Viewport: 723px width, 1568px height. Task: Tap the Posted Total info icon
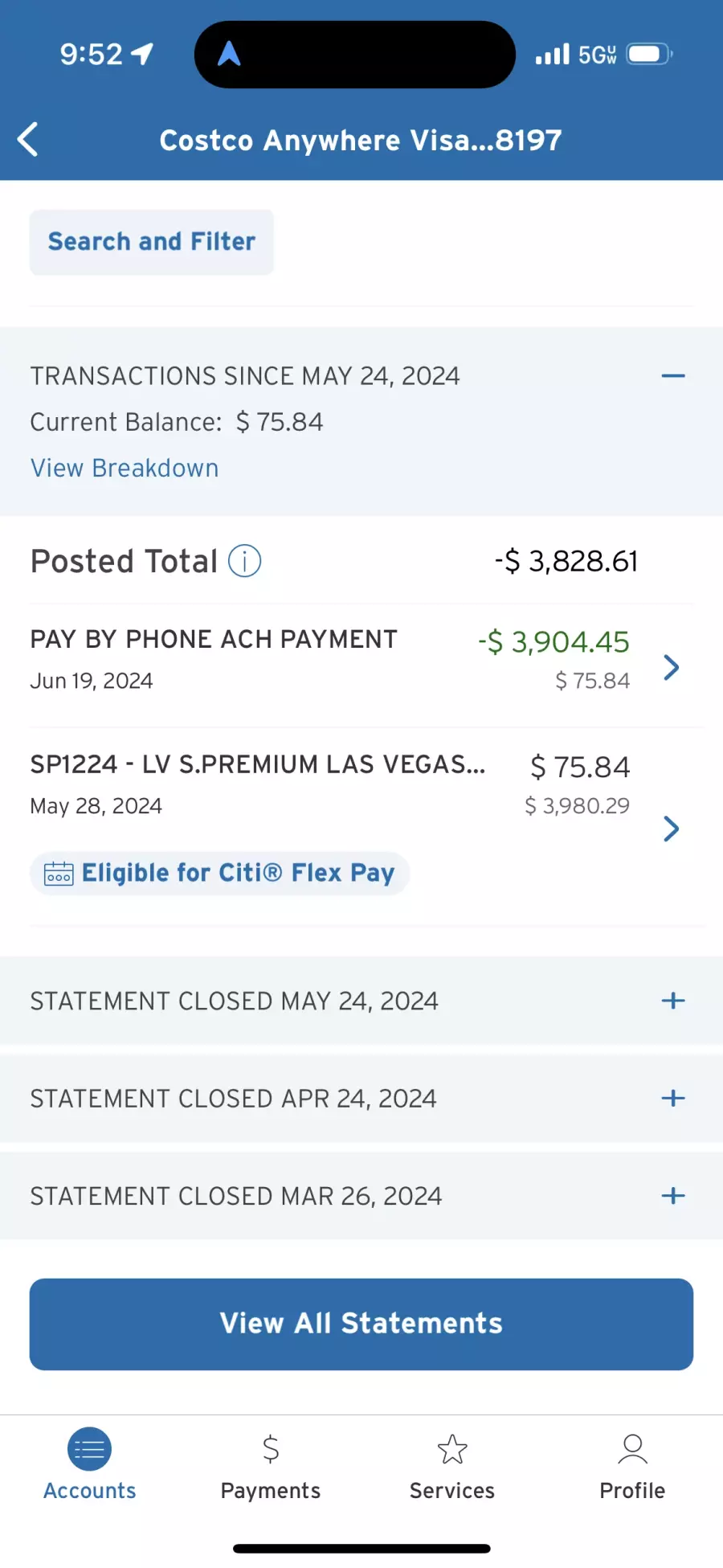click(x=244, y=561)
